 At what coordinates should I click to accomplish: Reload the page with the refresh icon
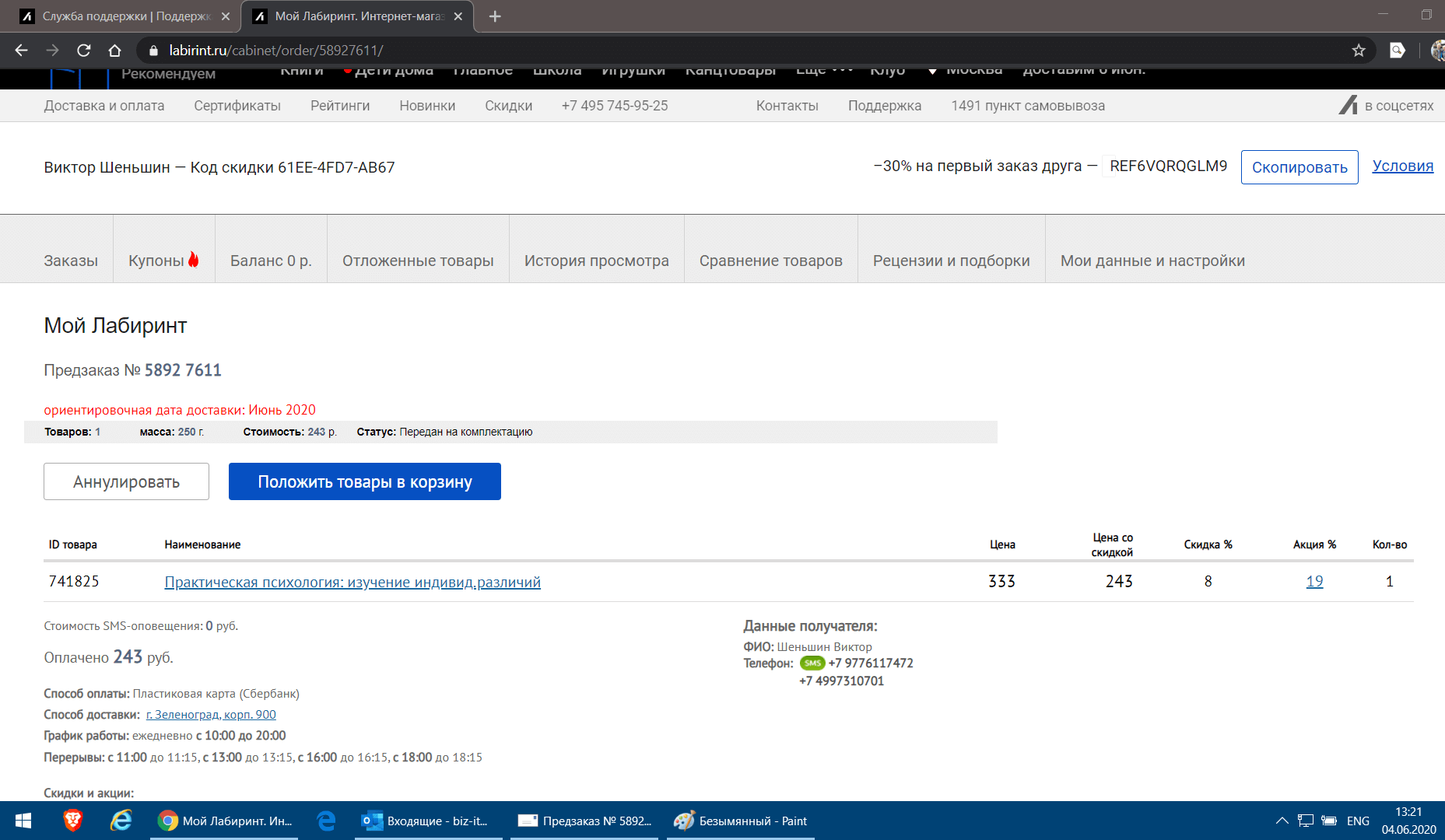coord(84,51)
